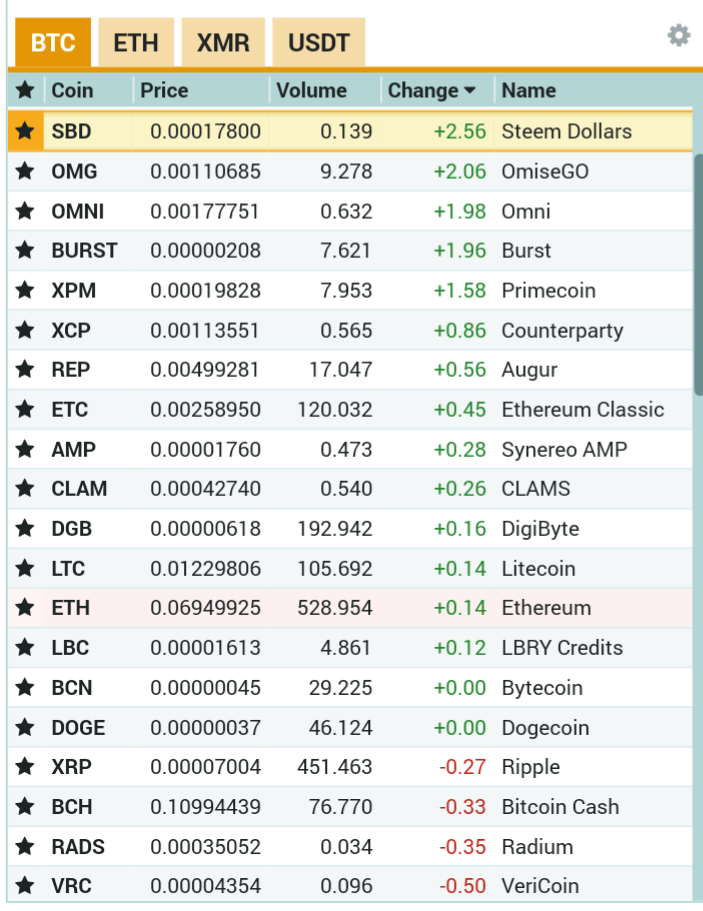The width and height of the screenshot is (703, 911).
Task: Click the BCH price 0.10994439
Action: pyautogui.click(x=206, y=806)
